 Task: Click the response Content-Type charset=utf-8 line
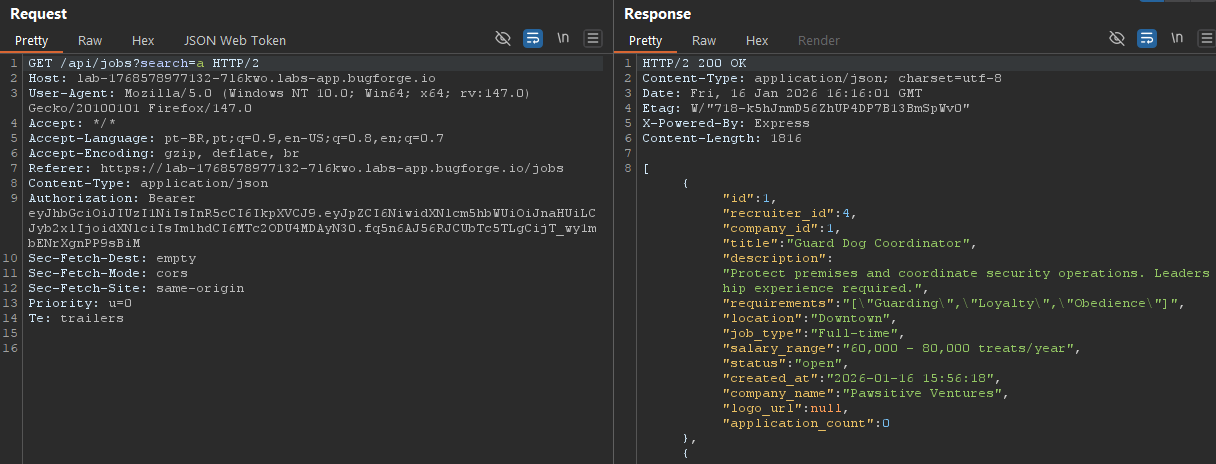click(x=821, y=78)
